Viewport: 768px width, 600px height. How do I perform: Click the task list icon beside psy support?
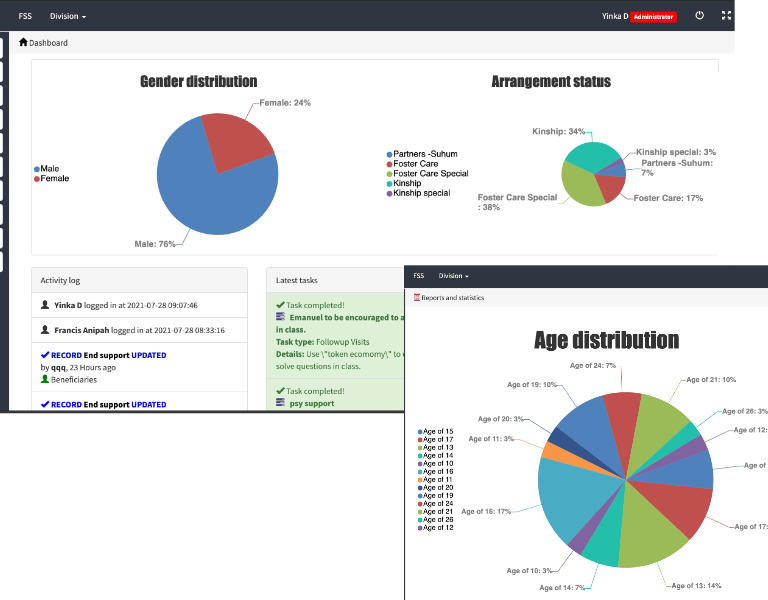coord(280,403)
